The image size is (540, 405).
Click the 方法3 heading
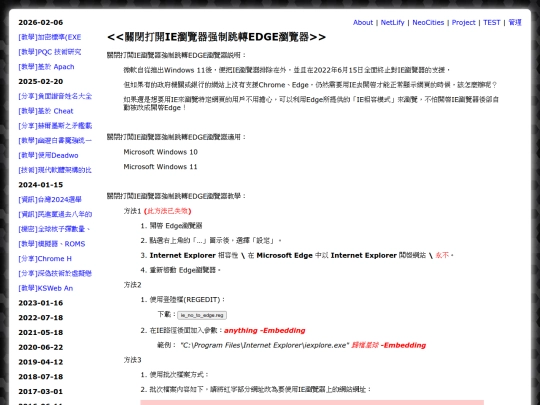[133, 360]
